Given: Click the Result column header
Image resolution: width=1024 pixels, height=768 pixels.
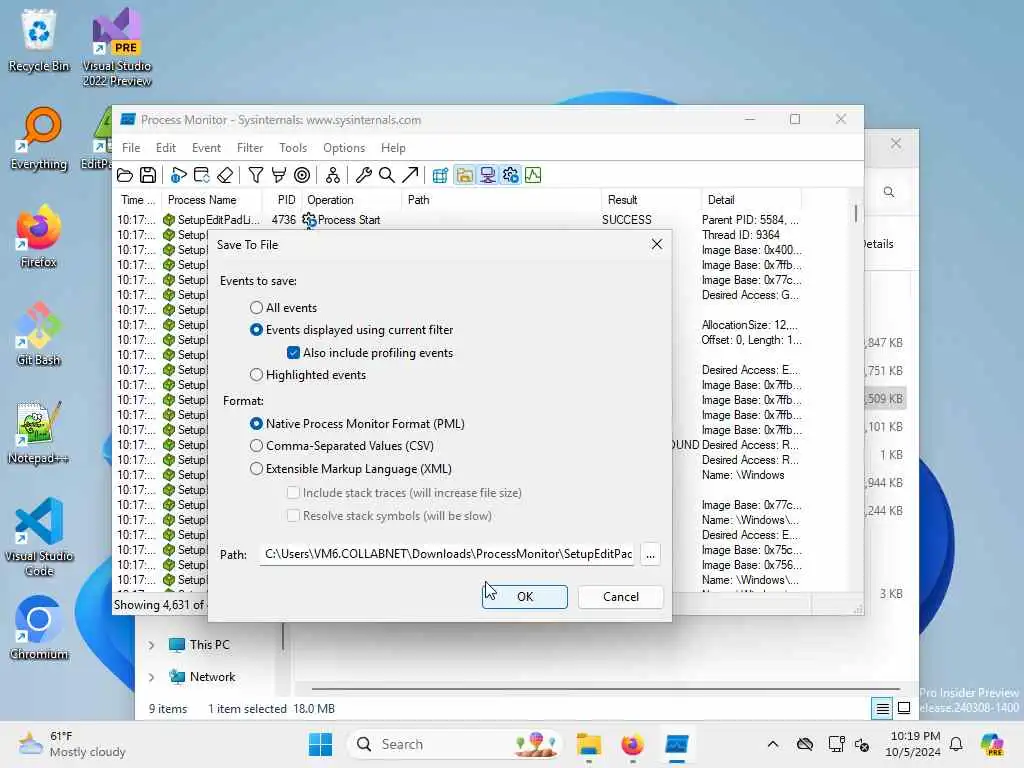Looking at the screenshot, I should [650, 200].
